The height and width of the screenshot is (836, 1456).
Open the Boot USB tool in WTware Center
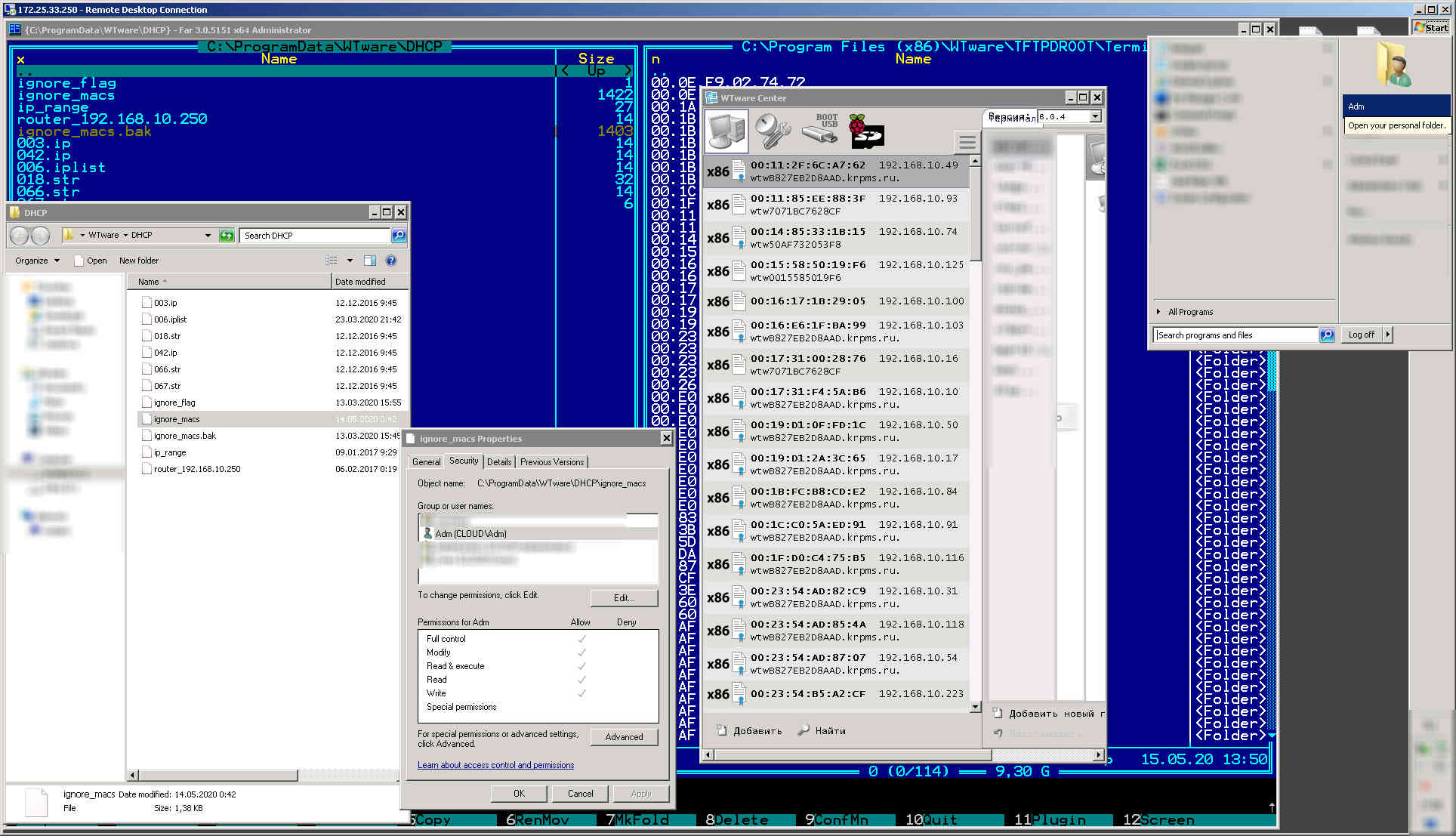tap(821, 130)
